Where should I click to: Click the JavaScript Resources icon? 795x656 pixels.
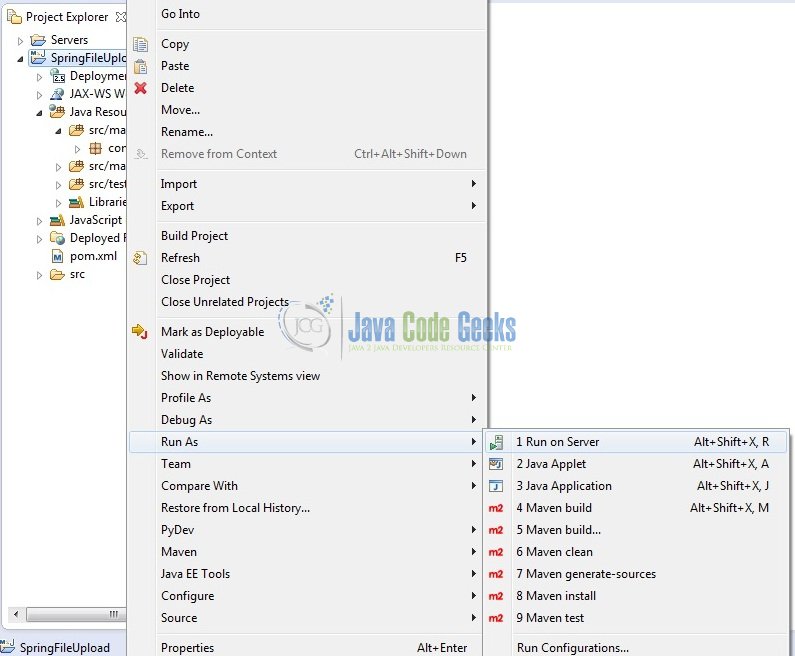(x=57, y=221)
